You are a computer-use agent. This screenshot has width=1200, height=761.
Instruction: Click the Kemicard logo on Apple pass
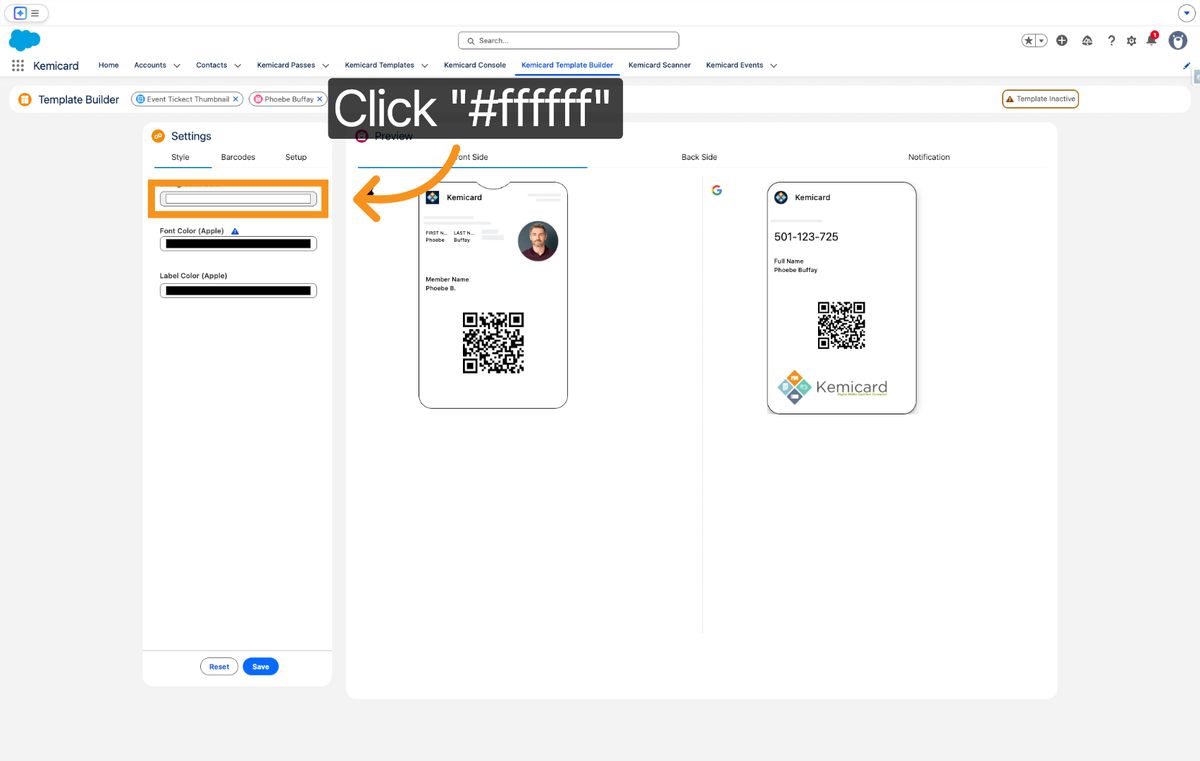point(432,197)
